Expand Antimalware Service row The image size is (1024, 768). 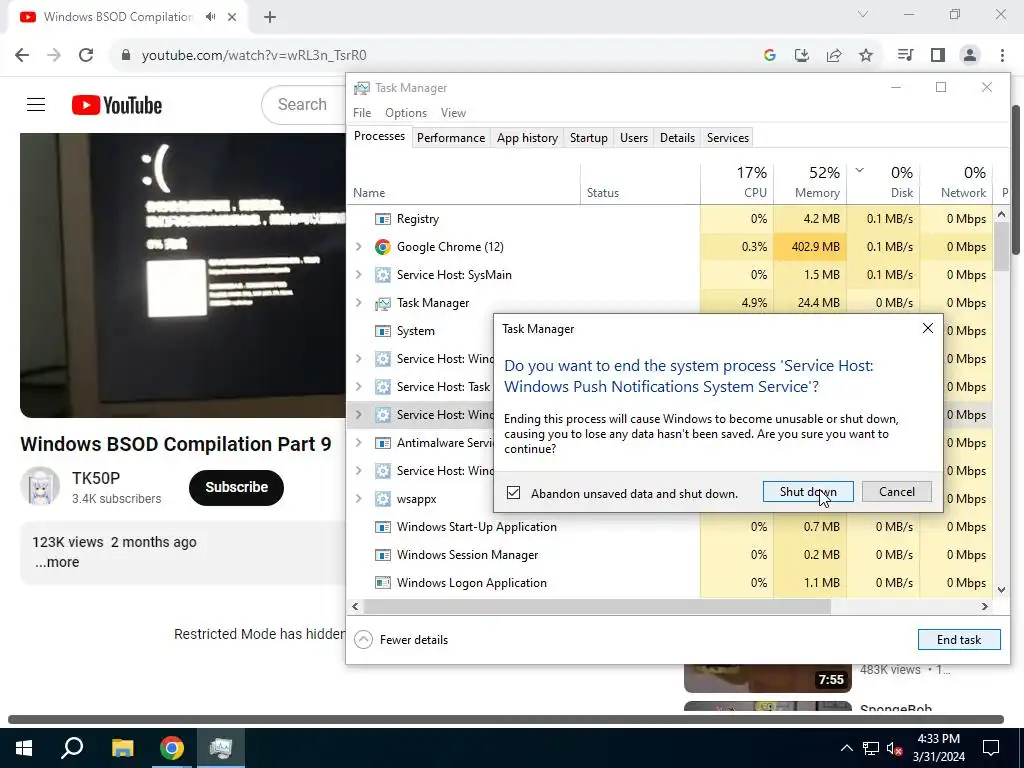tap(359, 443)
